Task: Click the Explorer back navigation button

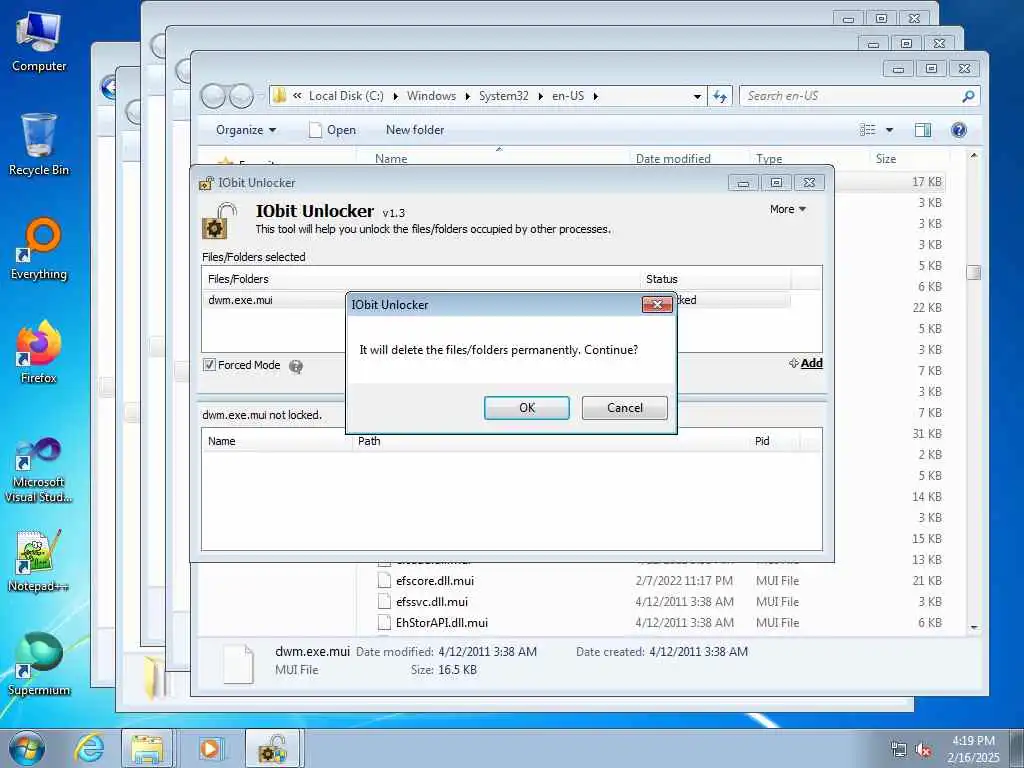Action: coord(214,97)
